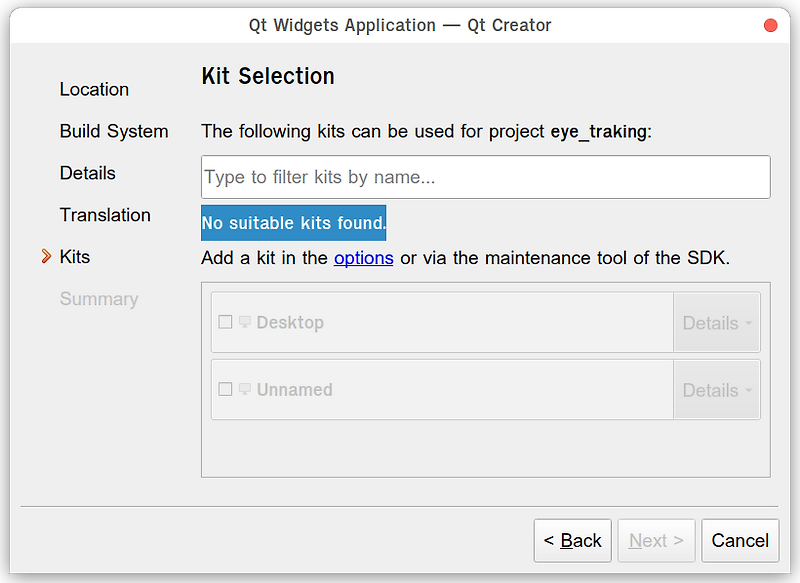Viewport: 800px width, 583px height.
Task: Enable the Unnamed kit checkbox
Action: (x=225, y=389)
